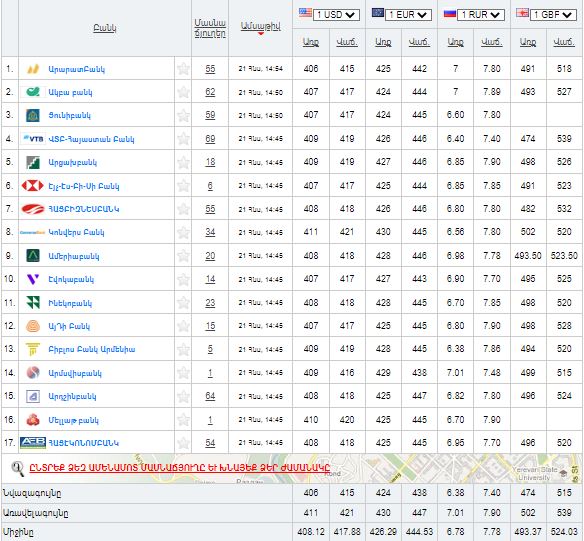
Task: Open ԱրարատԲանկ bank link
Action: 76,69
